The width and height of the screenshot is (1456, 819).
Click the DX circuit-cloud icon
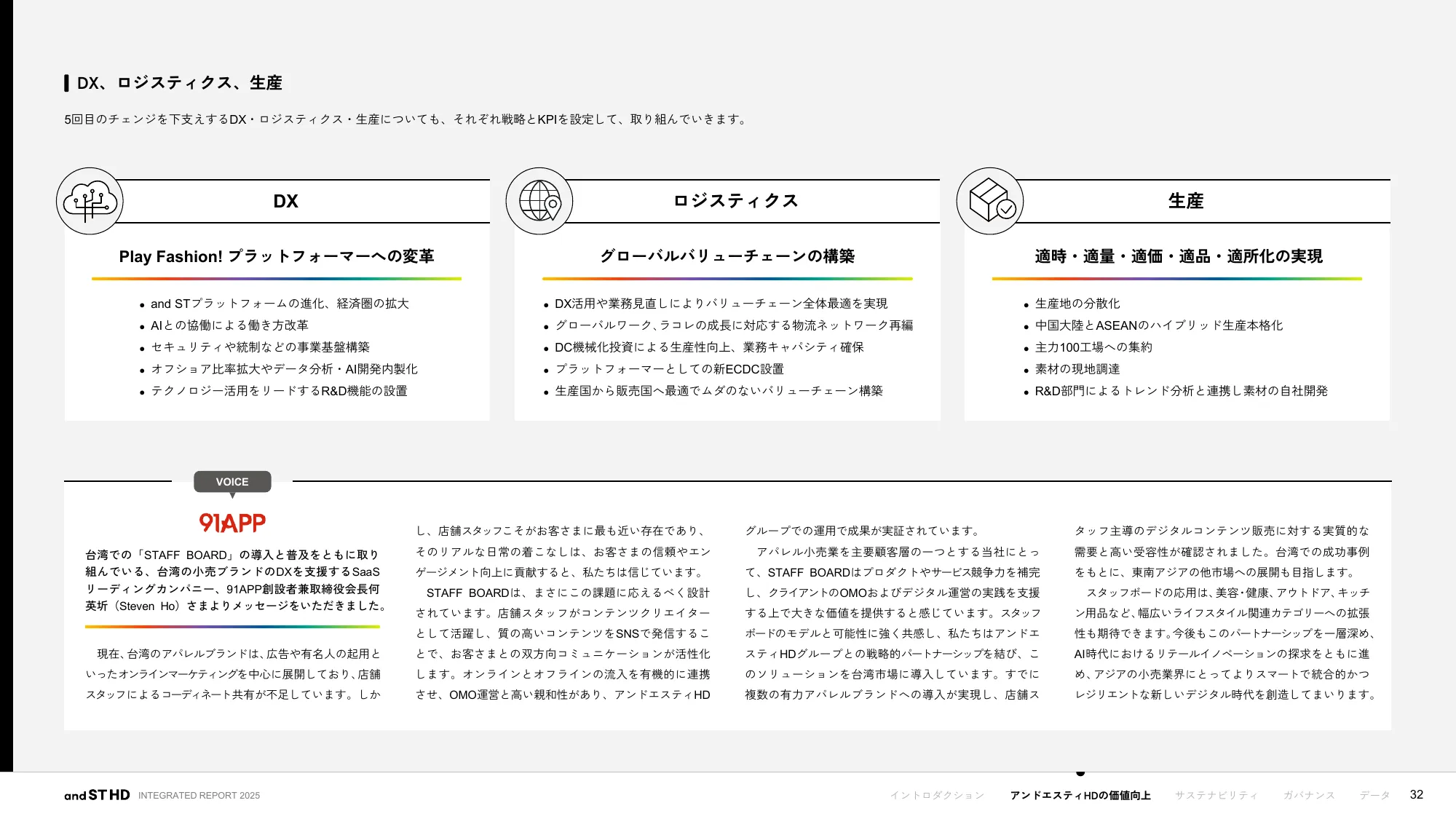click(90, 202)
